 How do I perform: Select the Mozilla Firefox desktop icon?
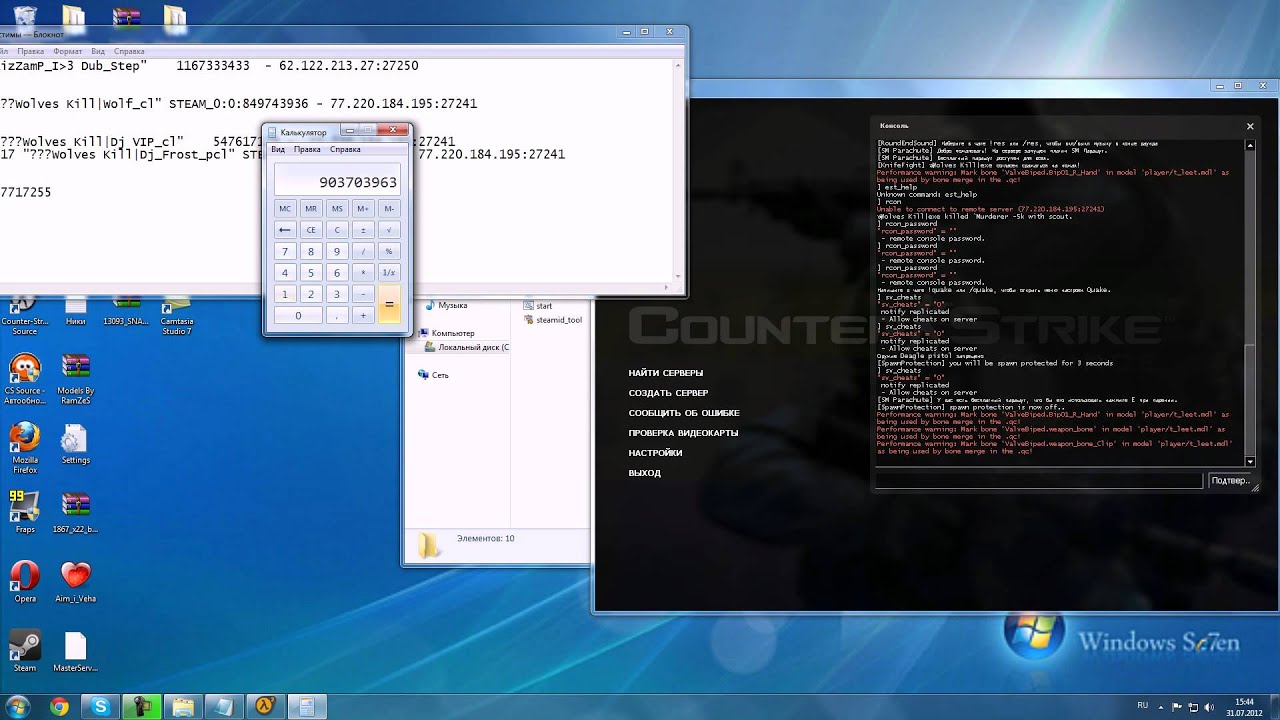(x=24, y=447)
